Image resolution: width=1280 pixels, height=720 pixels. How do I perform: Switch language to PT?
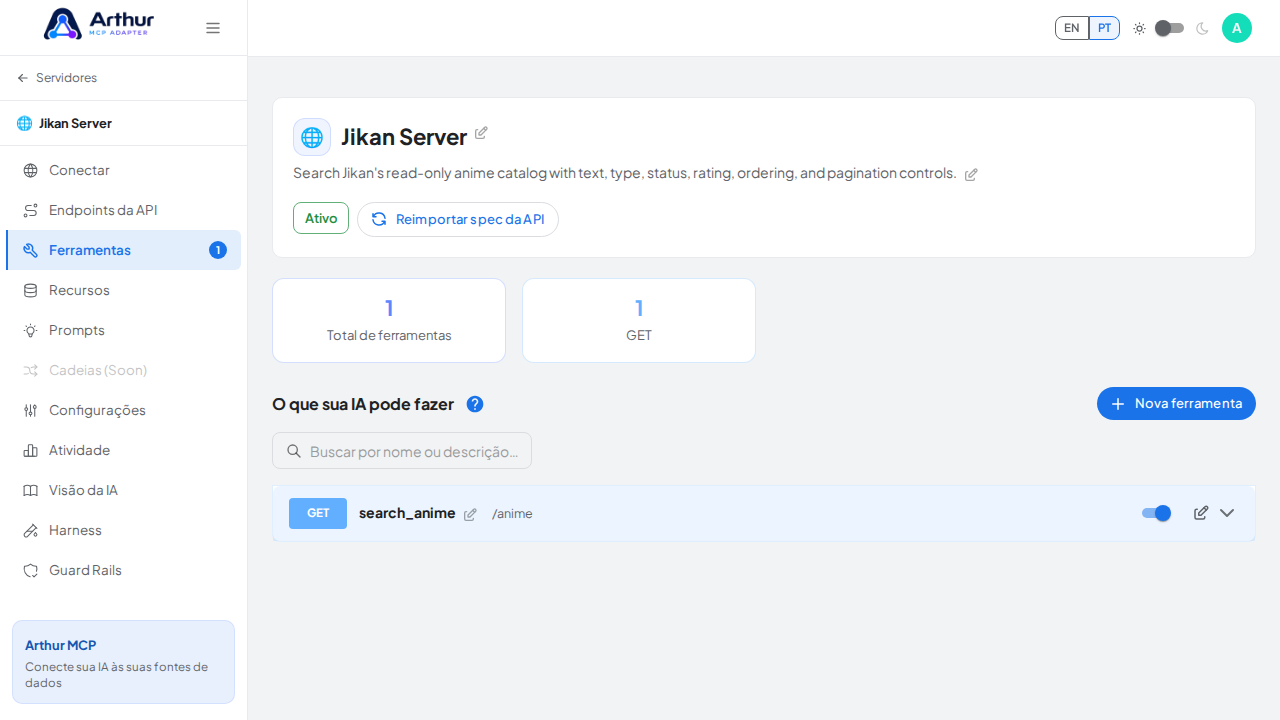(1104, 28)
